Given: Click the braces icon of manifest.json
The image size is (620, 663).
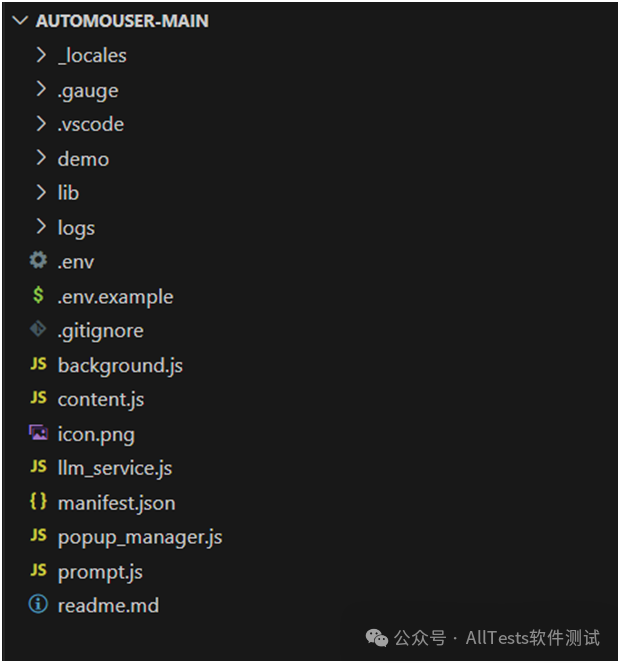Looking at the screenshot, I should [x=38, y=501].
